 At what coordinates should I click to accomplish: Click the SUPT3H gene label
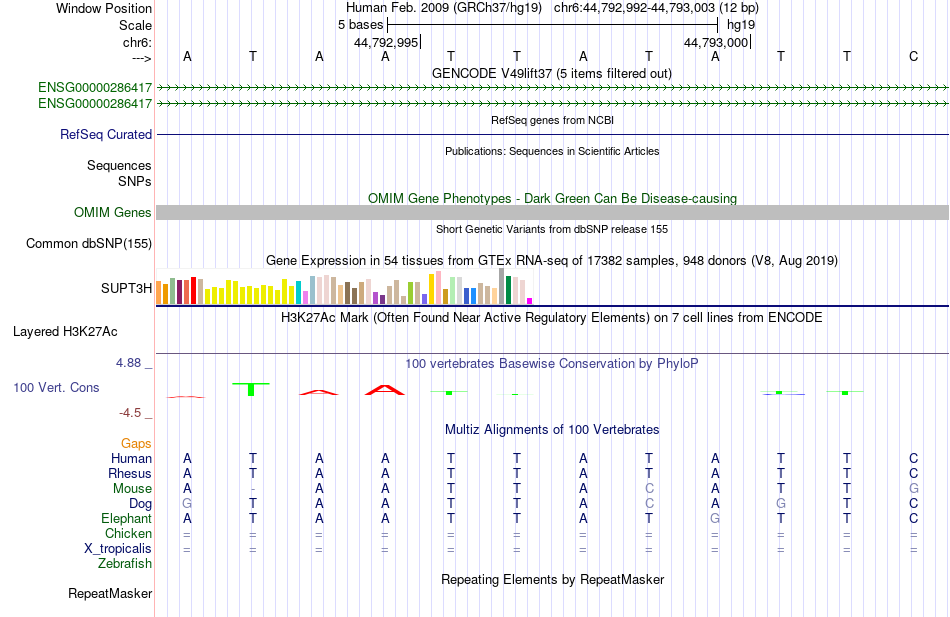[x=126, y=288]
